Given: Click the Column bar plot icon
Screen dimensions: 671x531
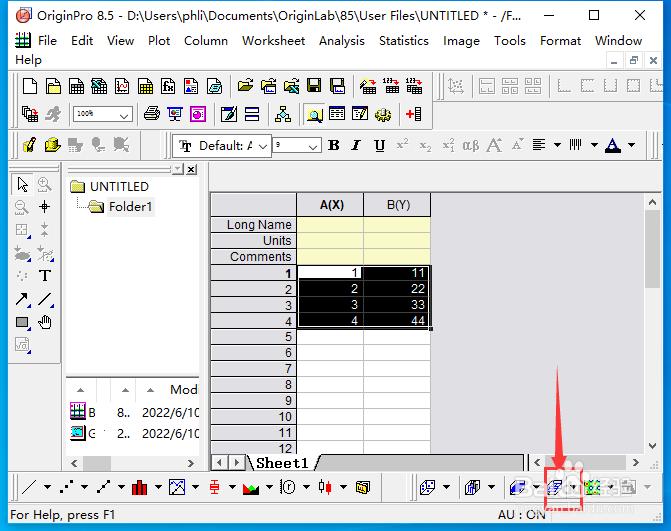Looking at the screenshot, I should [x=140, y=487].
